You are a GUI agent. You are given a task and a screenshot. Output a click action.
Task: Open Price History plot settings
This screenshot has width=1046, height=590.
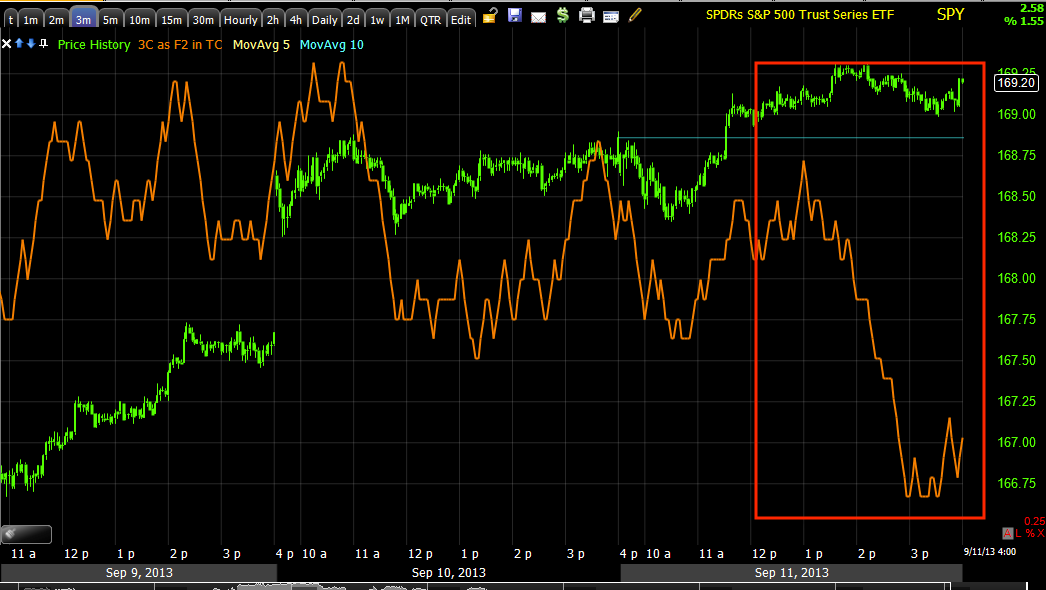click(94, 45)
